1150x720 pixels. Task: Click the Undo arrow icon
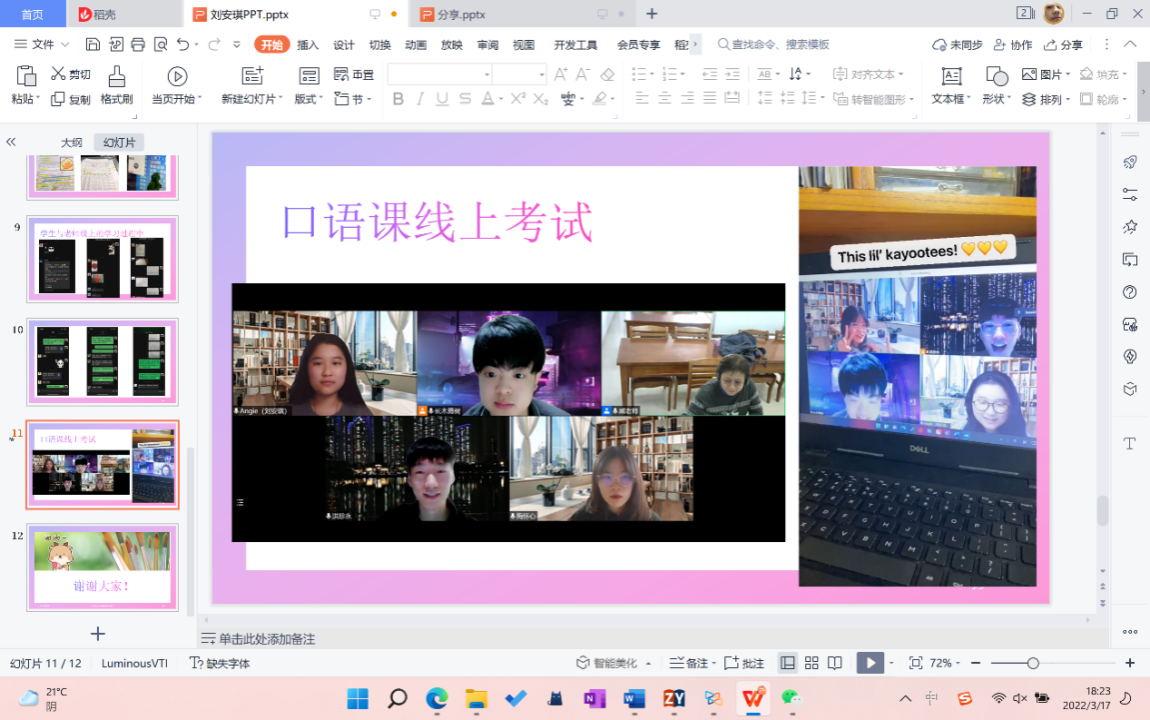[182, 44]
